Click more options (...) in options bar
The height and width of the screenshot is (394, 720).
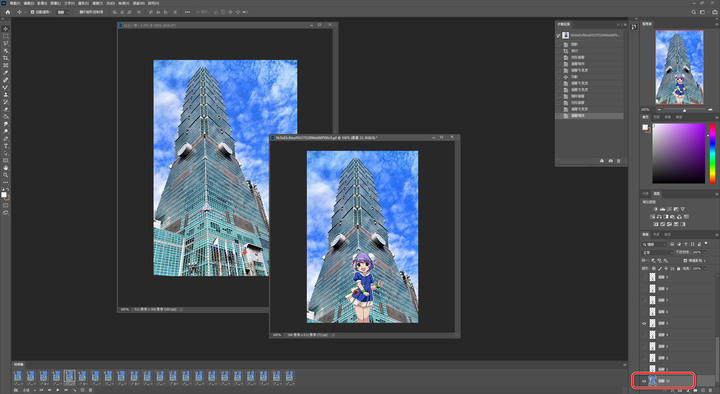(187, 12)
